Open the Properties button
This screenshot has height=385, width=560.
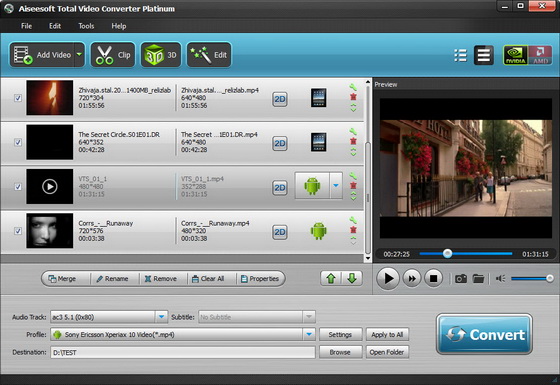pos(260,279)
